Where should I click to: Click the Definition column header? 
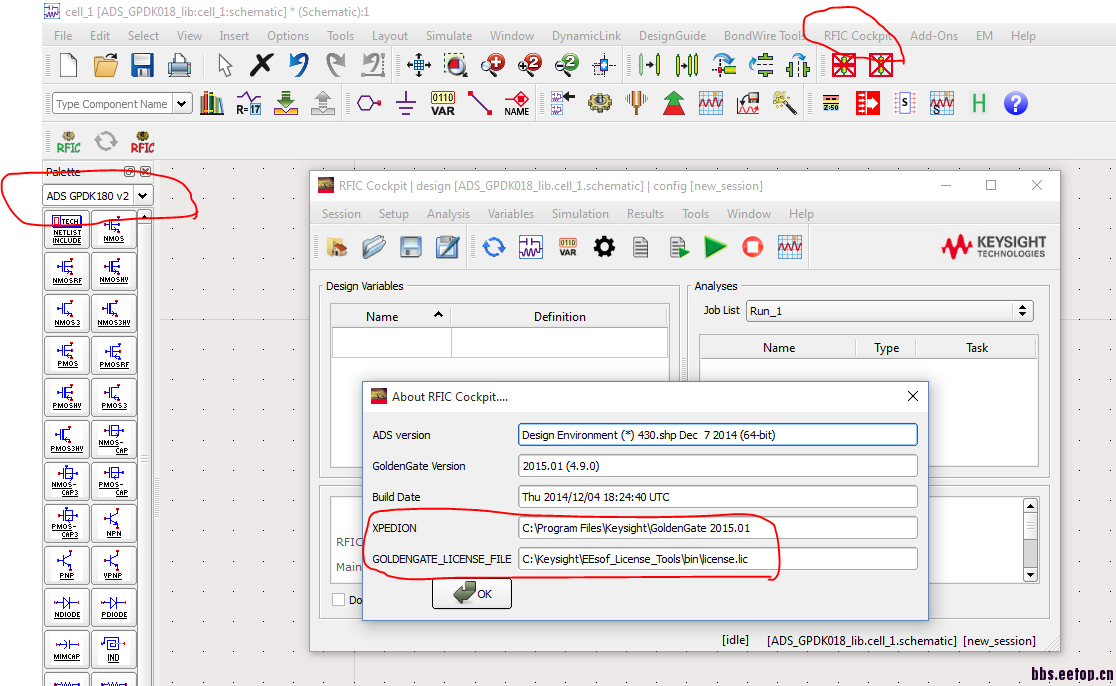559,317
